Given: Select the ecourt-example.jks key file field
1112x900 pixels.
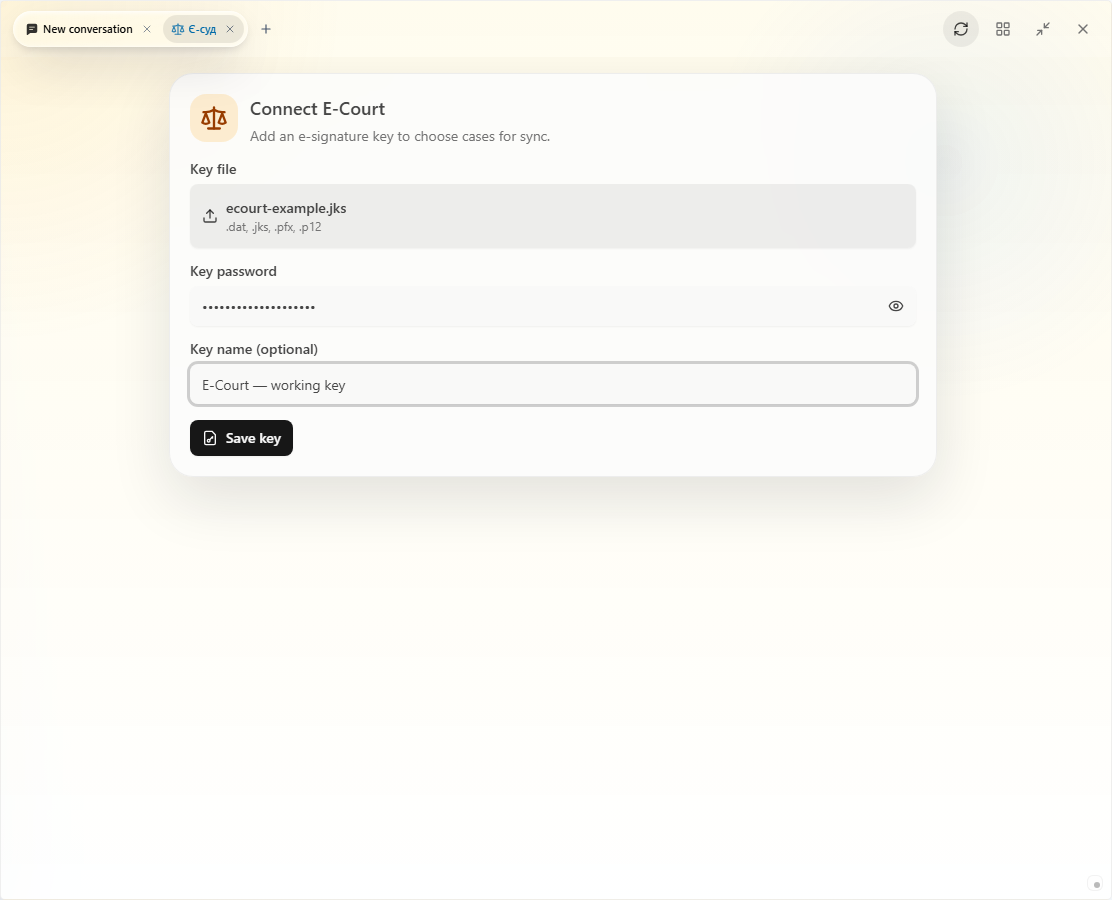Looking at the screenshot, I should point(552,216).
